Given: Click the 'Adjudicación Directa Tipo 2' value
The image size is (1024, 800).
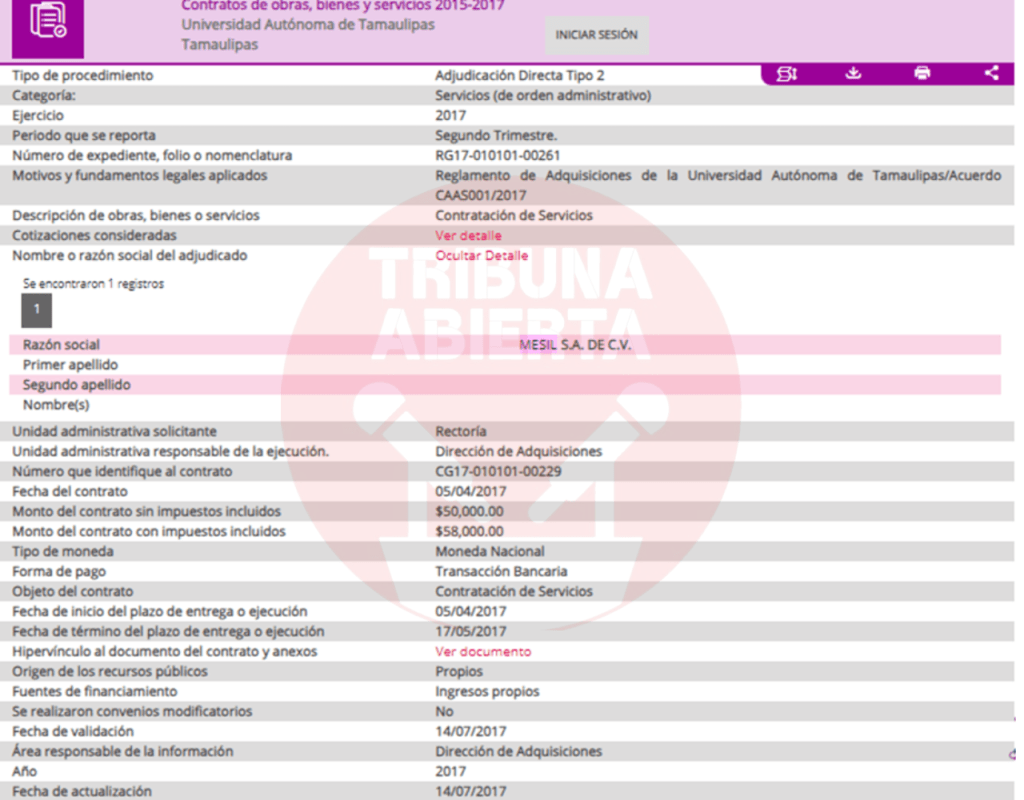Looking at the screenshot, I should coord(519,75).
